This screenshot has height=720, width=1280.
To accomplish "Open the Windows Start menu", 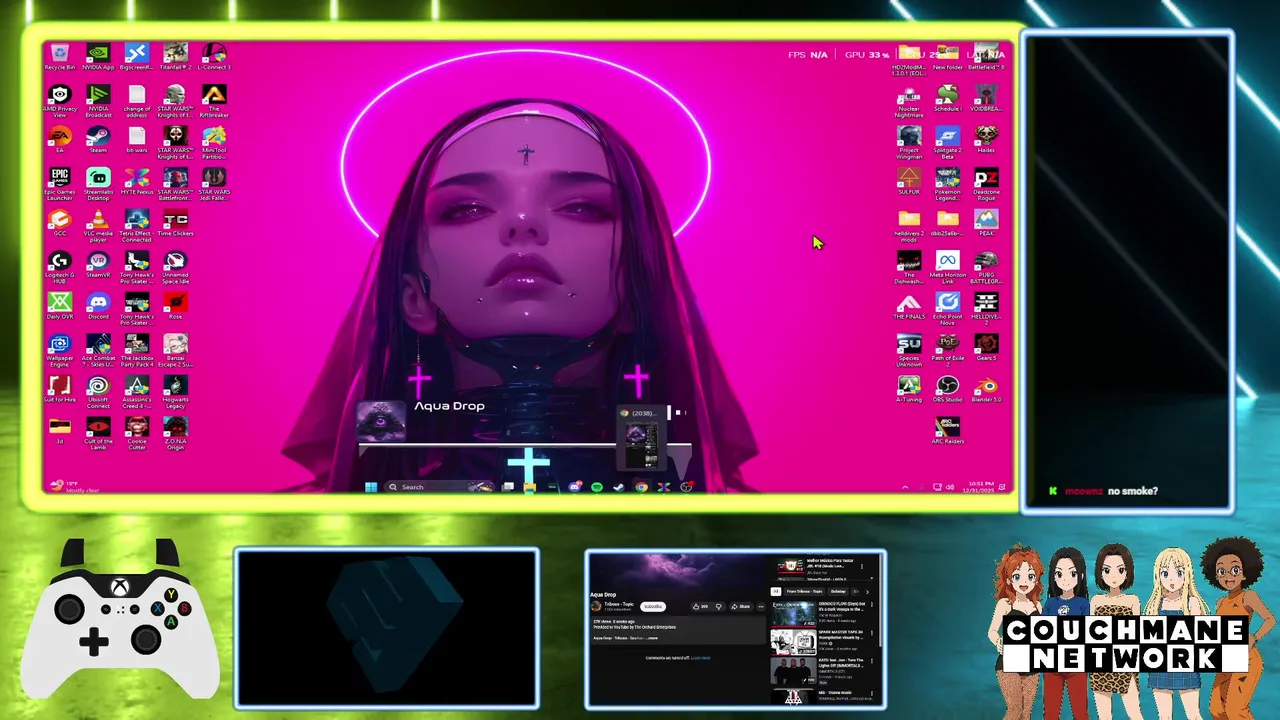I will click(x=371, y=487).
